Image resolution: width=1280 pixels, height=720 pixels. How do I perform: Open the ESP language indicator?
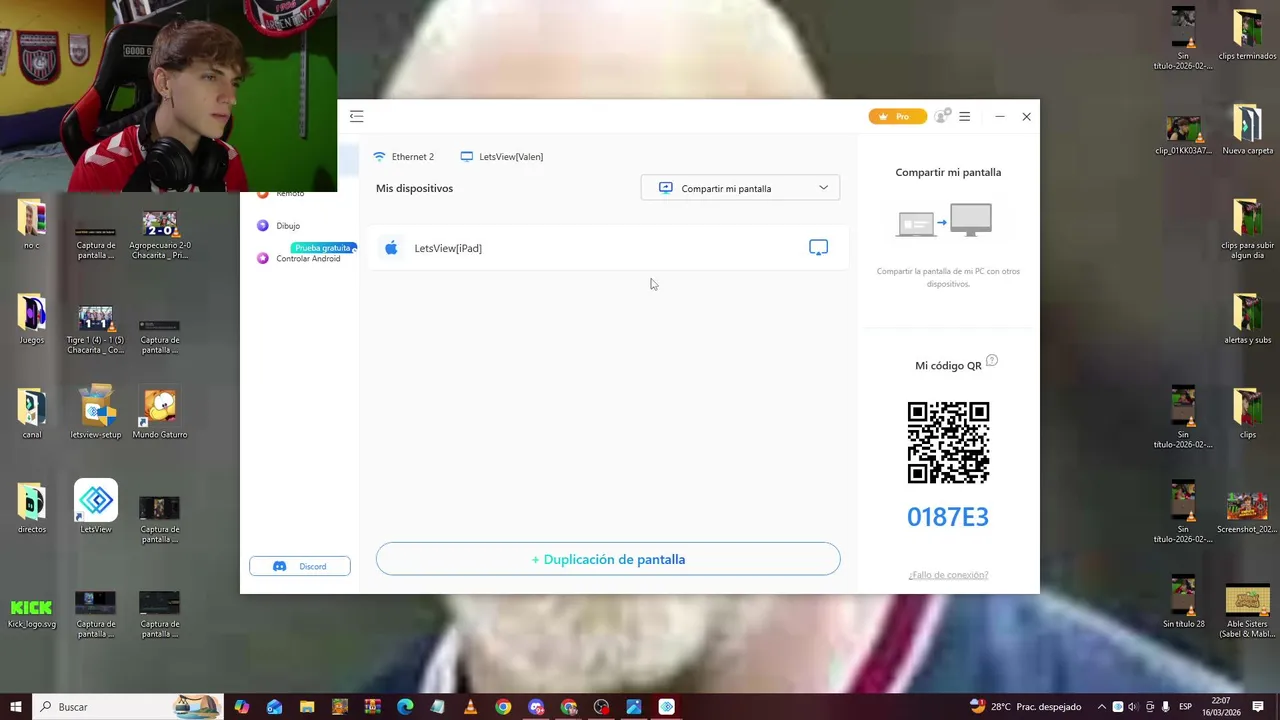point(1185,707)
